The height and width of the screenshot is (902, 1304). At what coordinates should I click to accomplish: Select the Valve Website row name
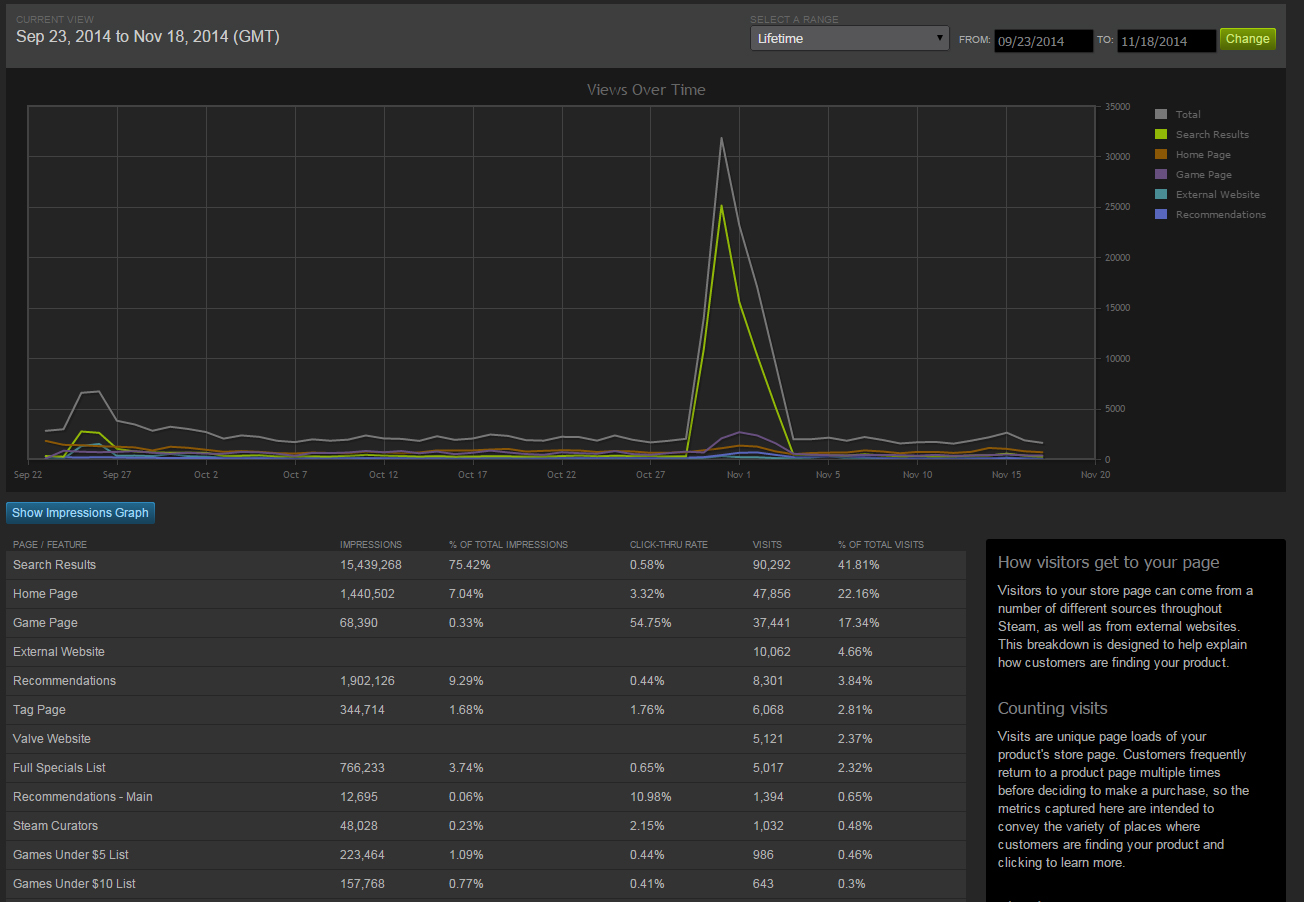tap(52, 739)
